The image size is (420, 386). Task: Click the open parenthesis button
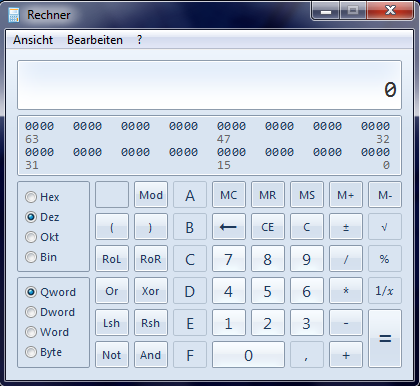click(112, 227)
